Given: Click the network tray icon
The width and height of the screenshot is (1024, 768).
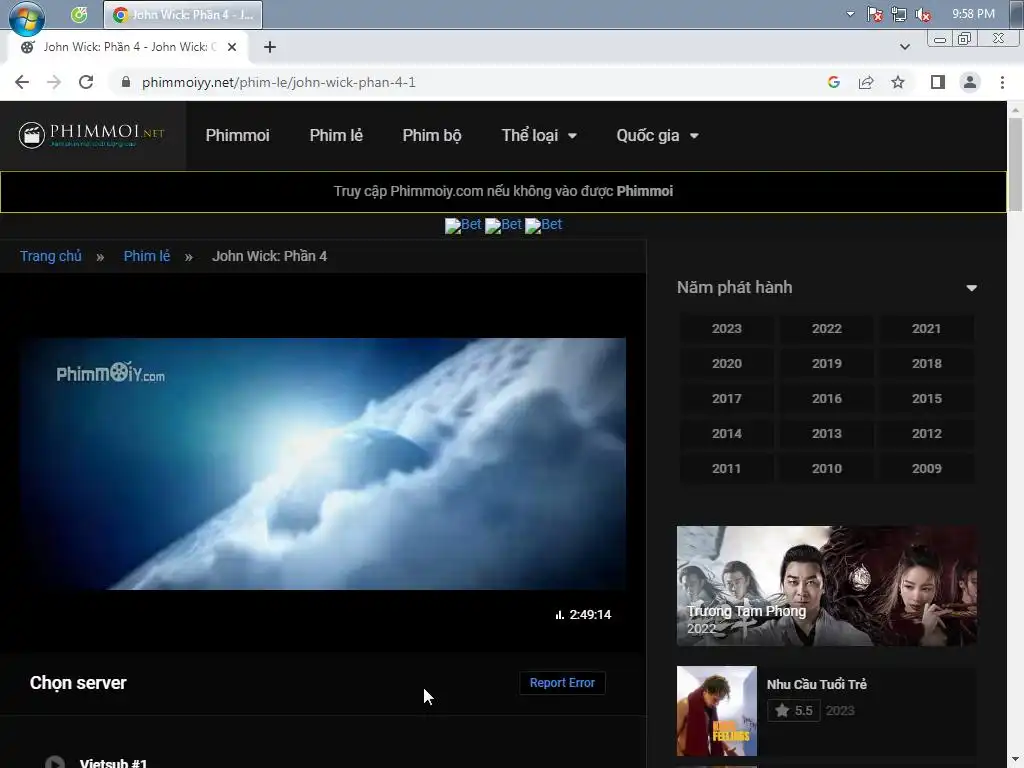Looking at the screenshot, I should 899,14.
